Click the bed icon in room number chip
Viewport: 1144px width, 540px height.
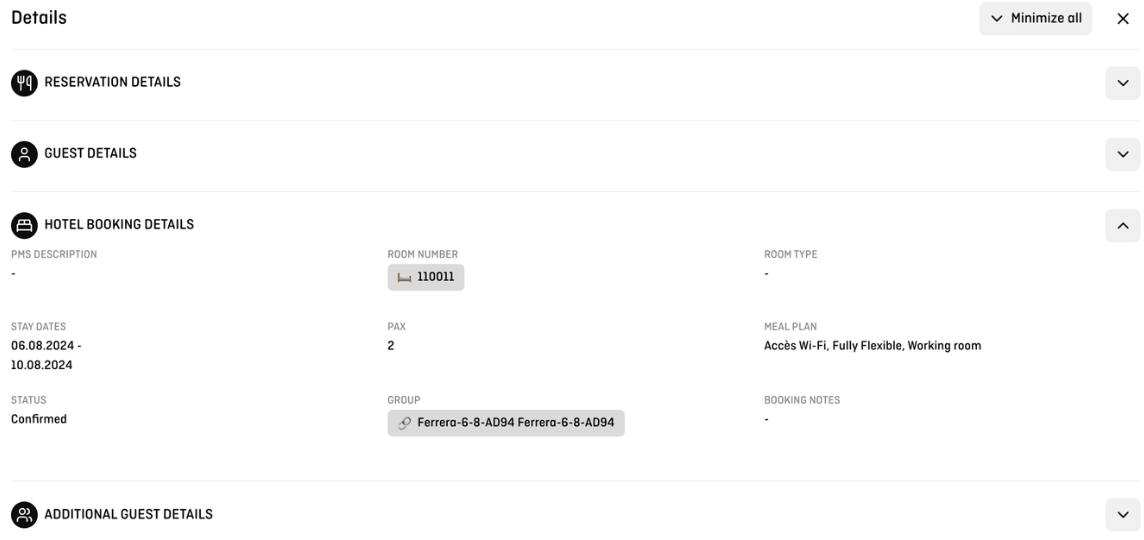click(x=403, y=277)
